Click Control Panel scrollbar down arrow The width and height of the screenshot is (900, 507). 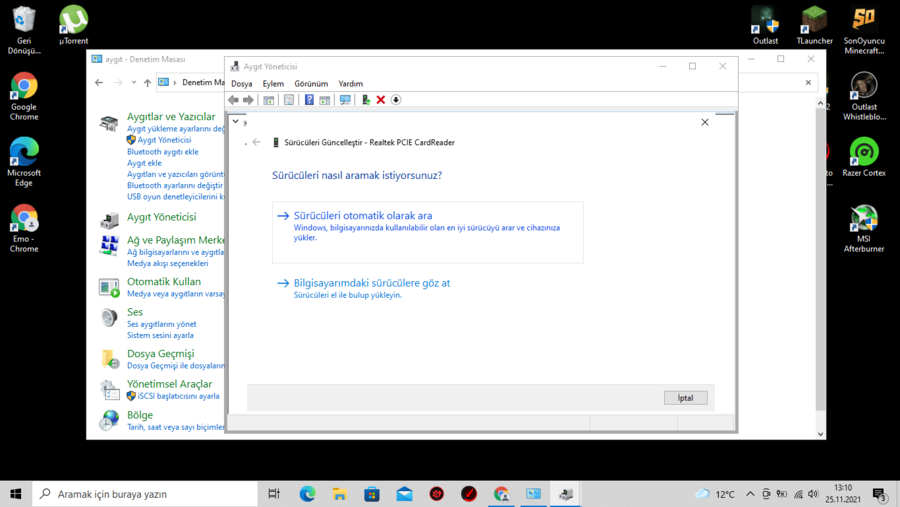coord(820,434)
